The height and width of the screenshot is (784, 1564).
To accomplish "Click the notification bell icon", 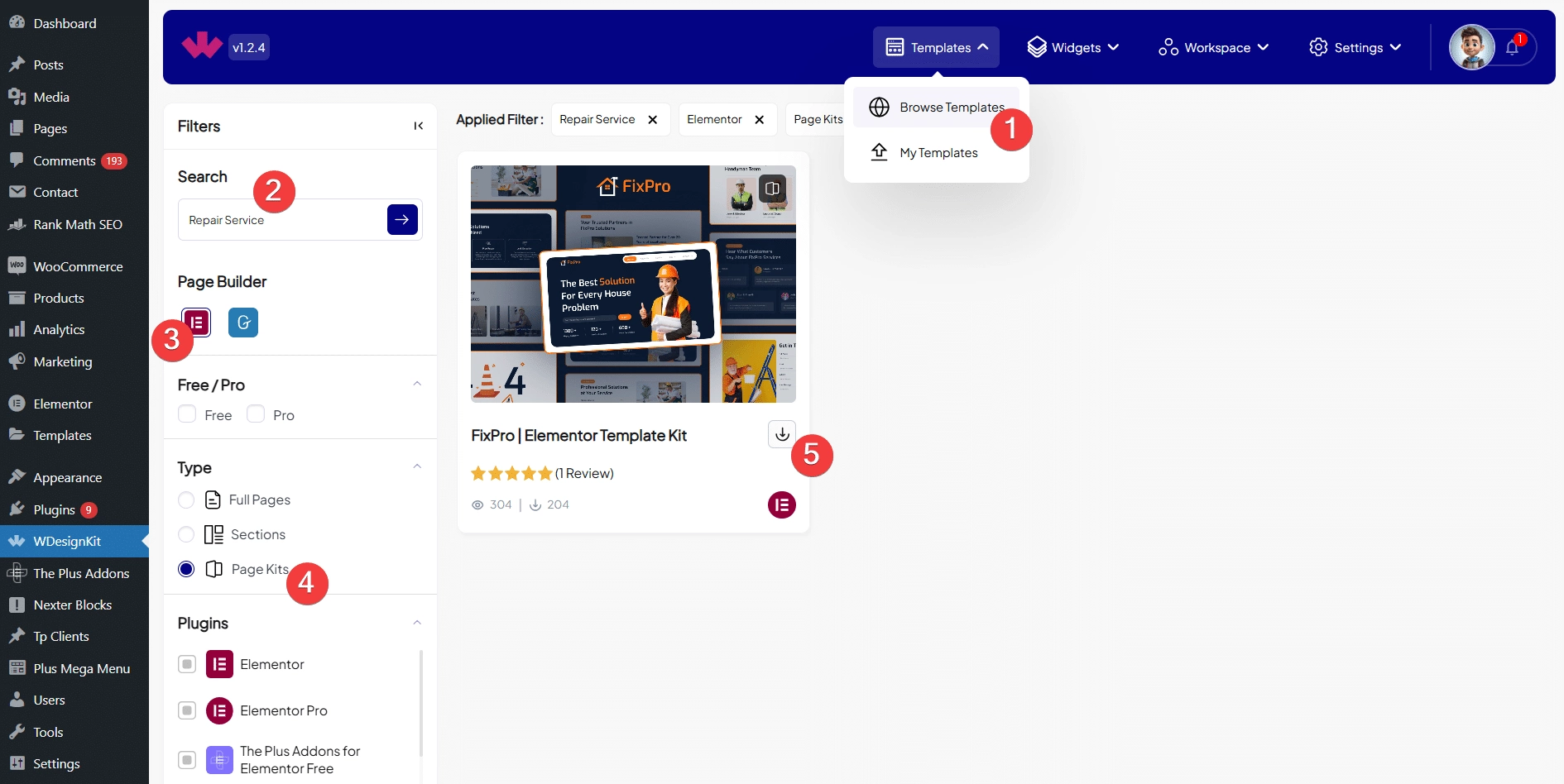I will point(1512,48).
